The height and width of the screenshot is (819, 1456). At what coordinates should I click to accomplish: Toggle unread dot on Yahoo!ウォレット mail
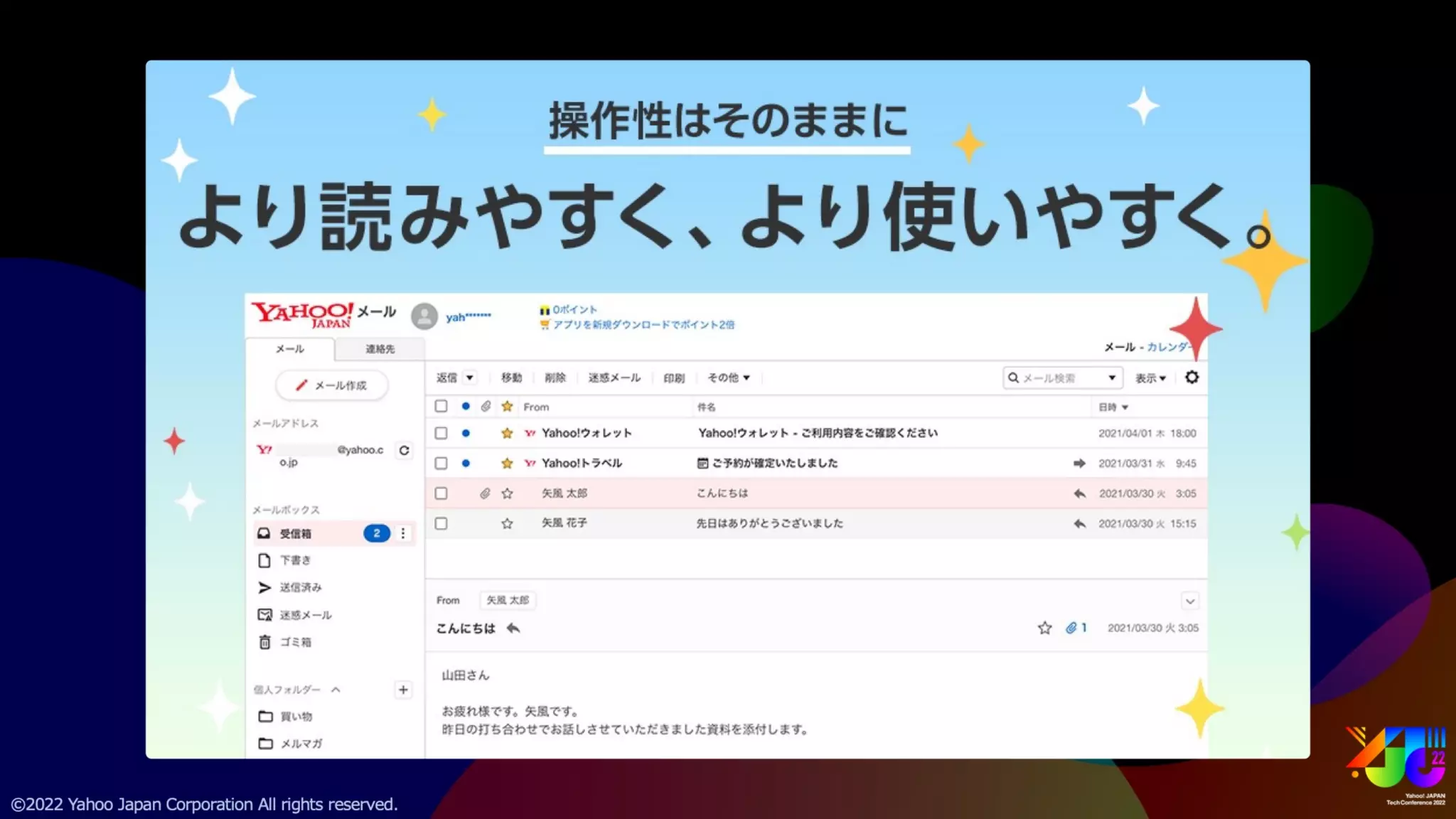pyautogui.click(x=466, y=433)
